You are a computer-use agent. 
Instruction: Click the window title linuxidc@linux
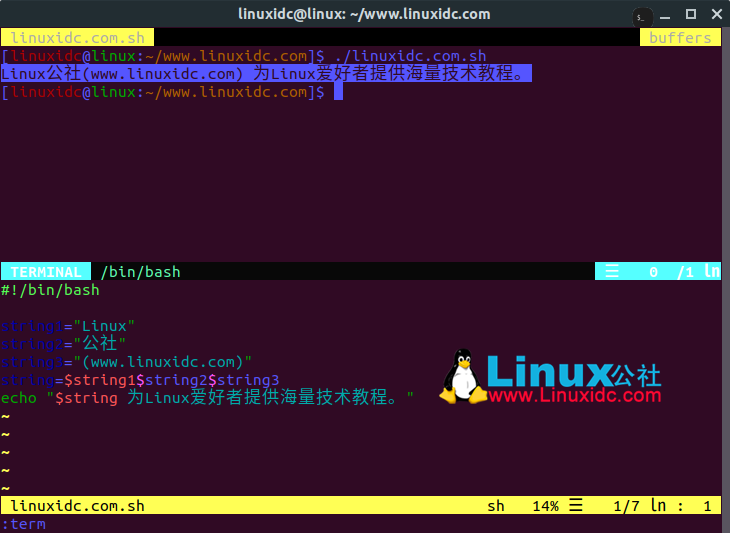tap(364, 14)
